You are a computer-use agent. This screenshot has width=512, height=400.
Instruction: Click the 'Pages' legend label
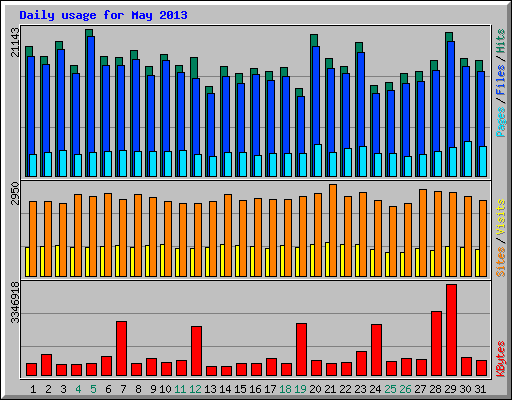(501, 122)
